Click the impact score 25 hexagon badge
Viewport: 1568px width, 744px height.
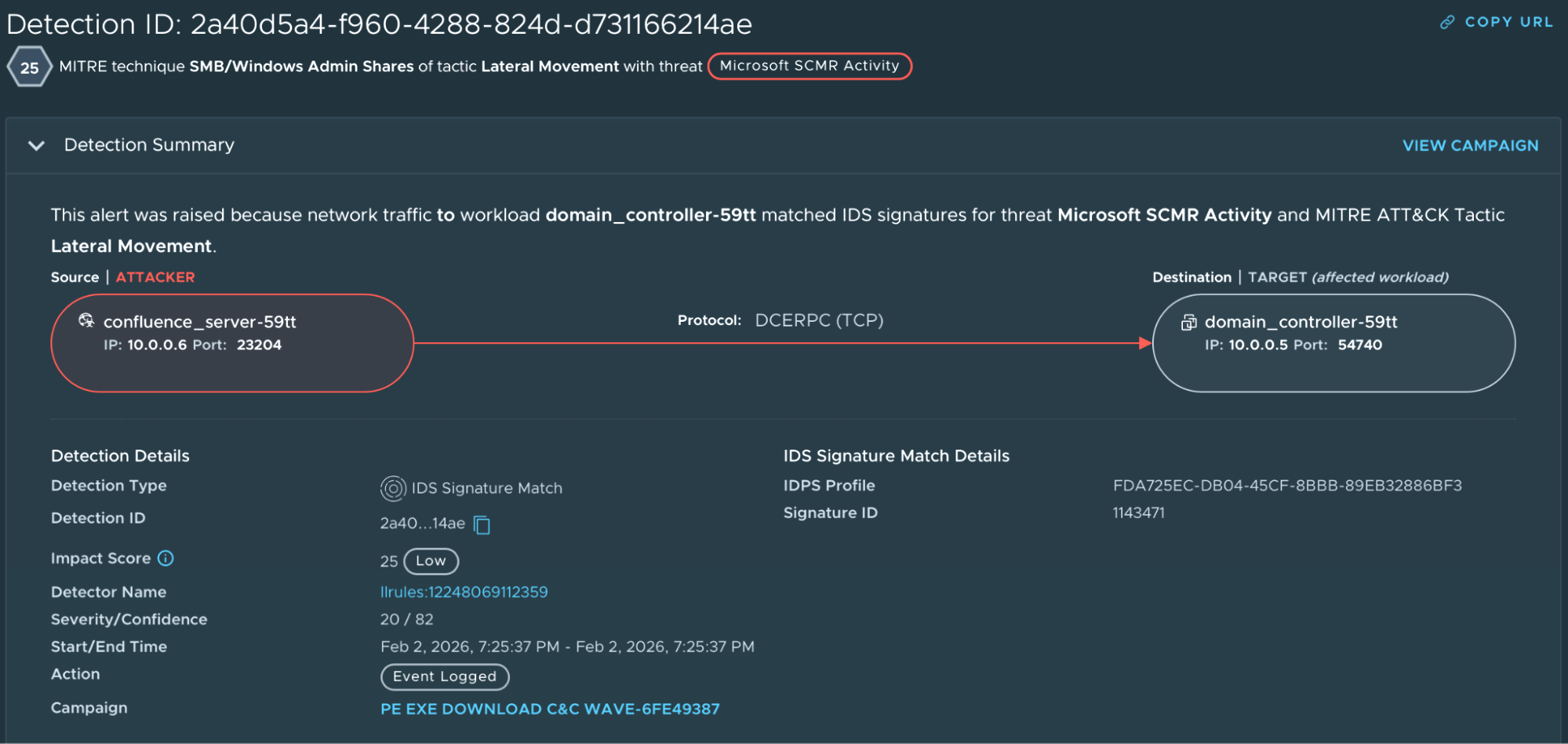(x=29, y=67)
